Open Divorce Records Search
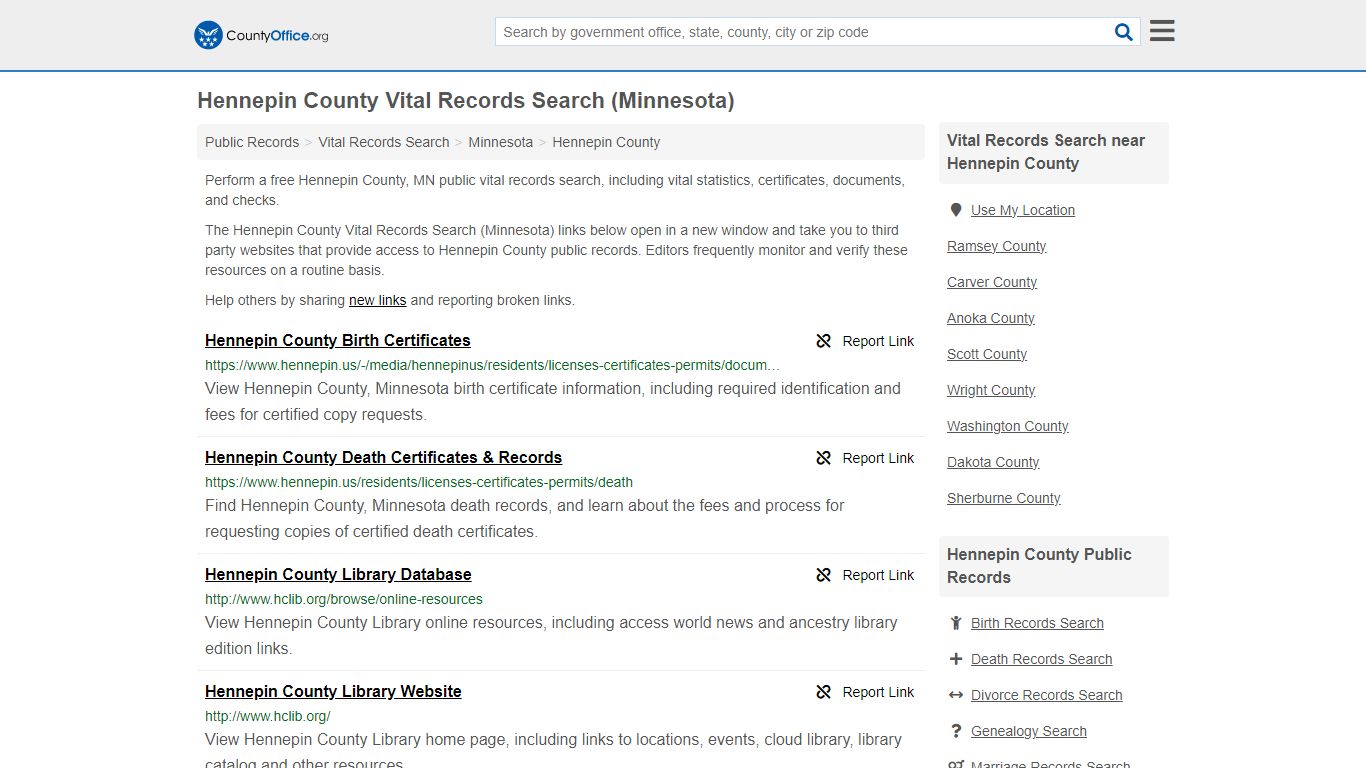The image size is (1366, 768). [x=1046, y=695]
